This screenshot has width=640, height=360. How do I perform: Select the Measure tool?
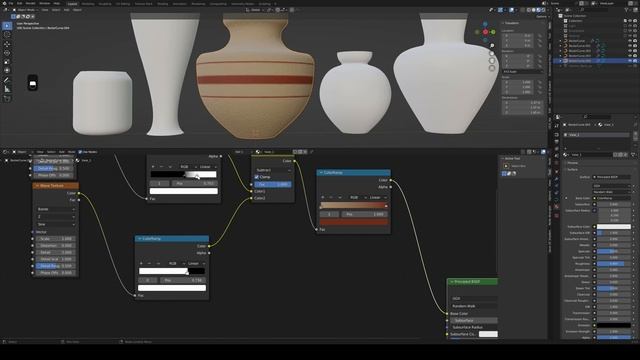pos(7,89)
